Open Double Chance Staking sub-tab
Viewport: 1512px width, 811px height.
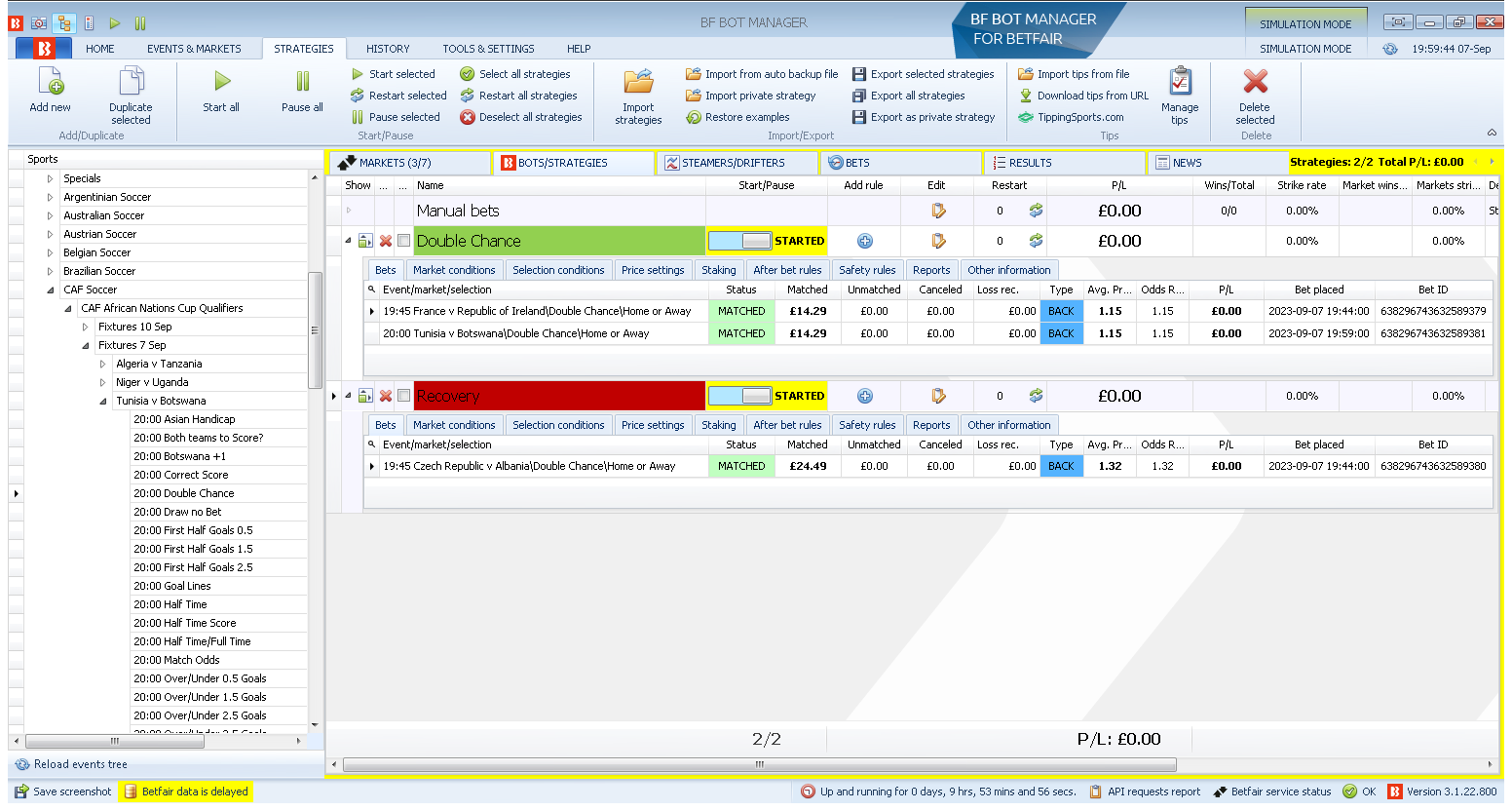click(x=719, y=270)
